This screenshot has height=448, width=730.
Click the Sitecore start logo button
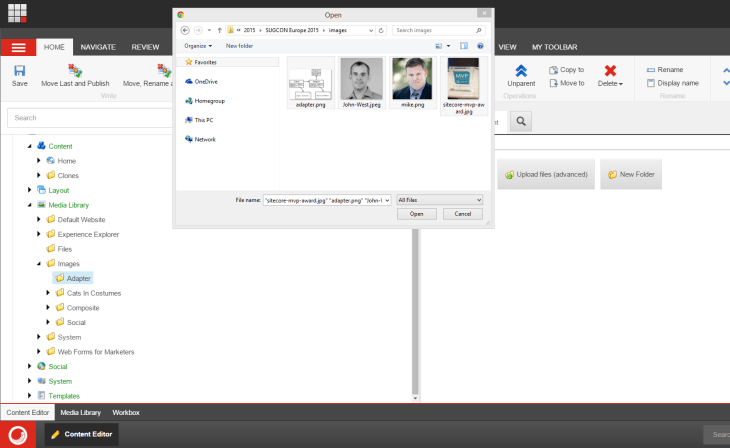tap(18, 435)
